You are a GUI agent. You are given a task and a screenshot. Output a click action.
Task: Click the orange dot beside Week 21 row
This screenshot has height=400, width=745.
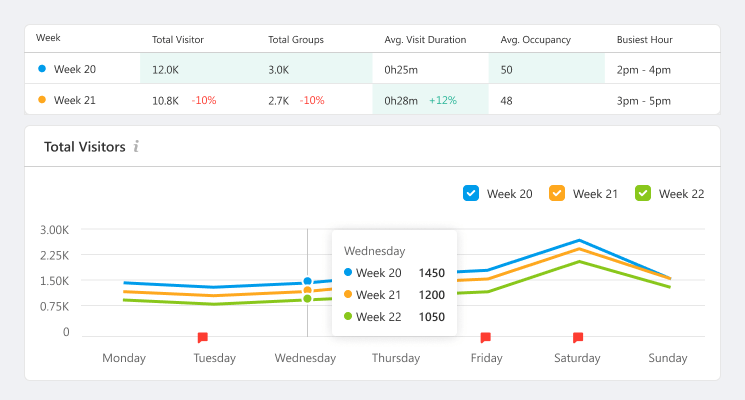[x=41, y=100]
